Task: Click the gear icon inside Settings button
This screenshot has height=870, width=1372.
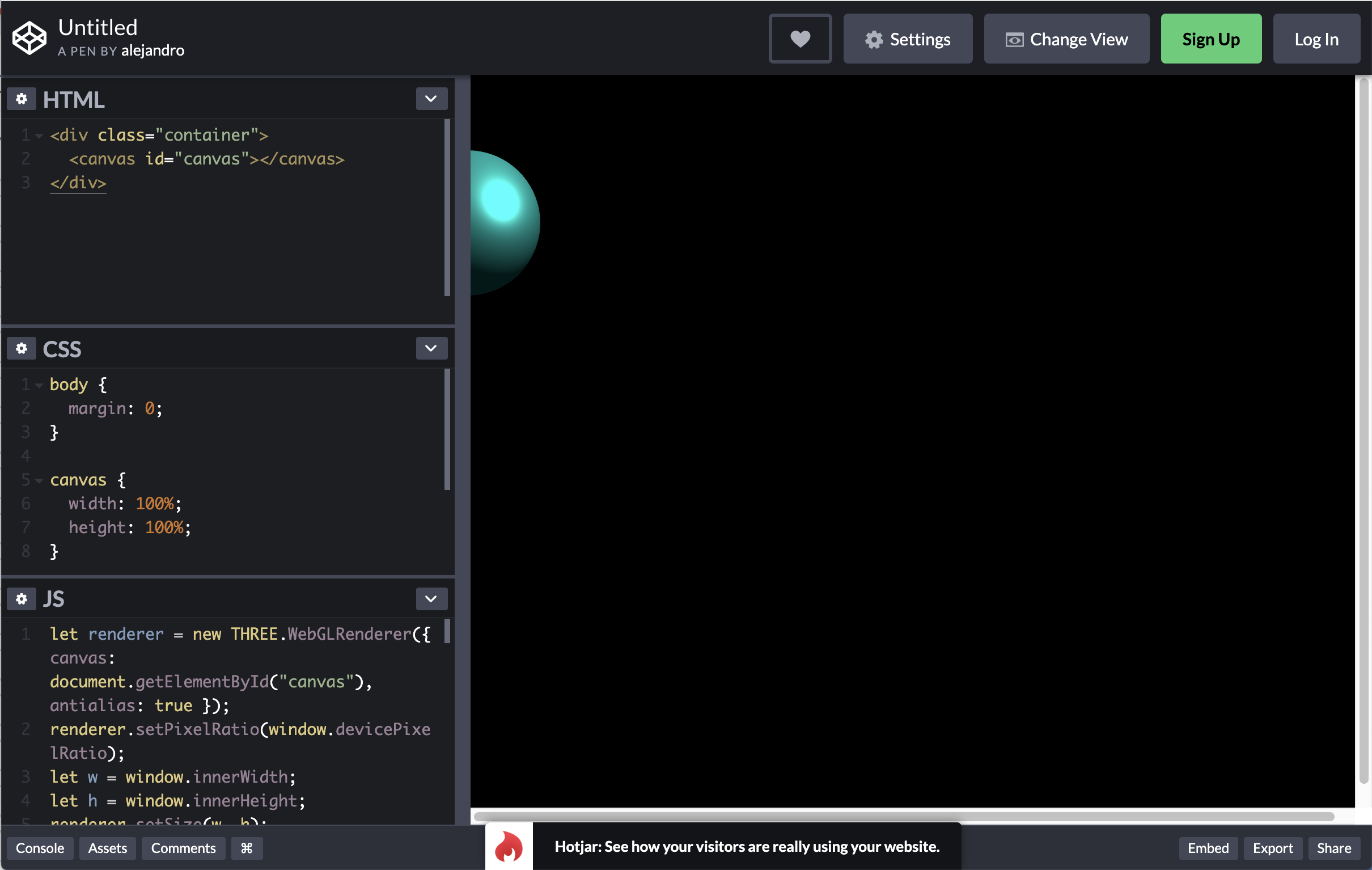Action: (x=874, y=39)
